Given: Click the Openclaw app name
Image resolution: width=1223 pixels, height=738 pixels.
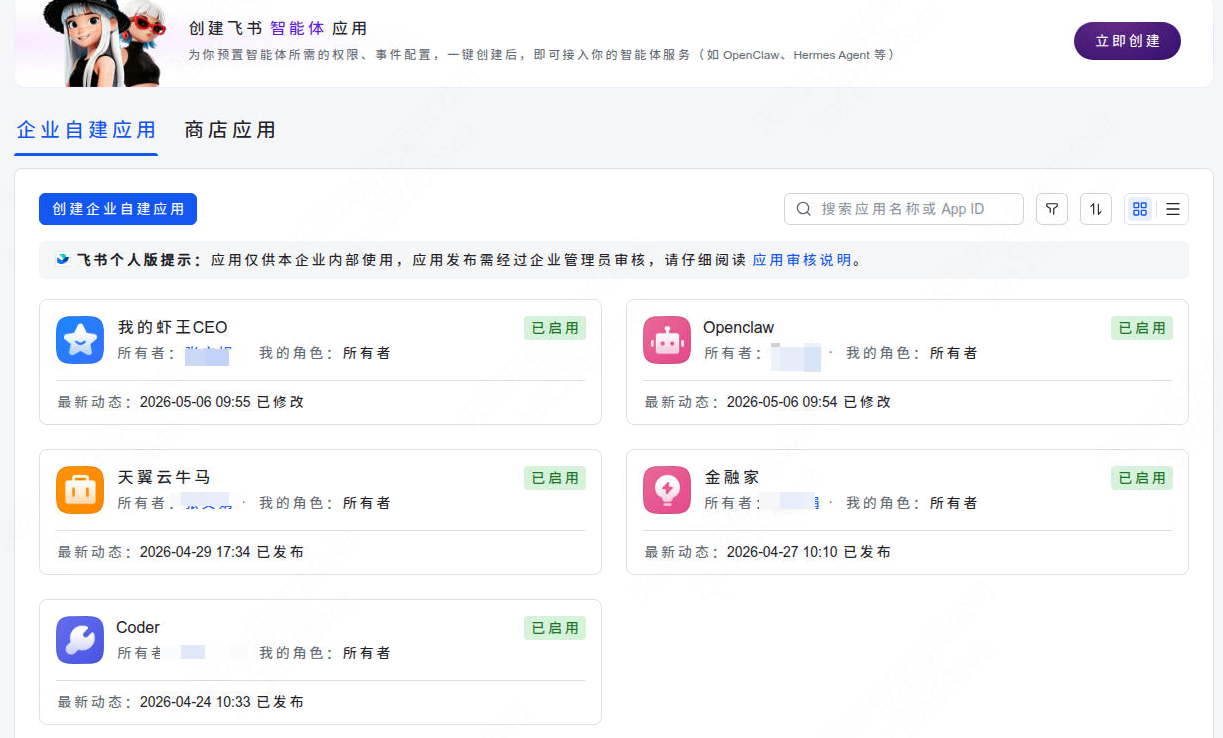Looking at the screenshot, I should (x=738, y=327).
